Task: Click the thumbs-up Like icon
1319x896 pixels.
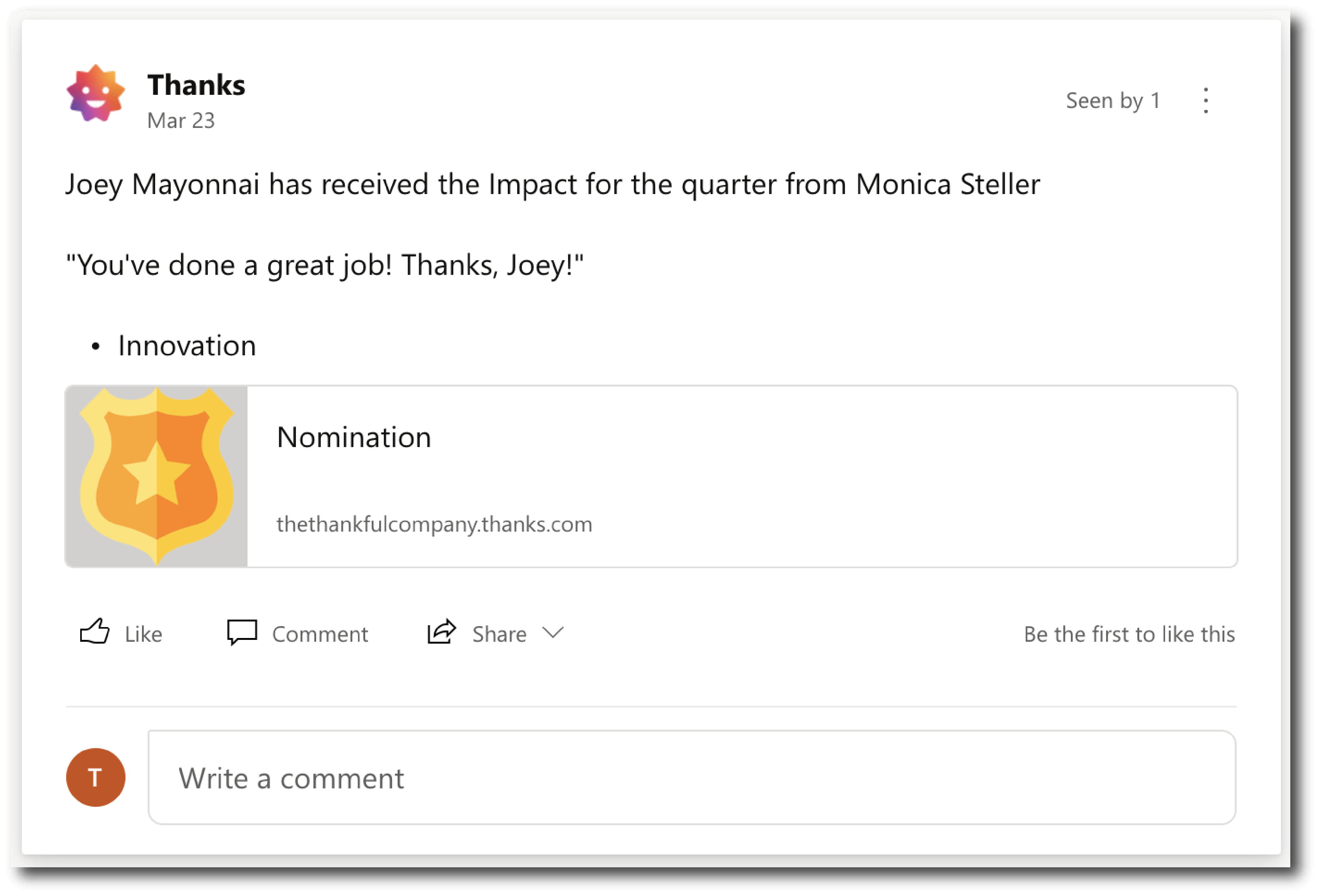Action: tap(95, 631)
